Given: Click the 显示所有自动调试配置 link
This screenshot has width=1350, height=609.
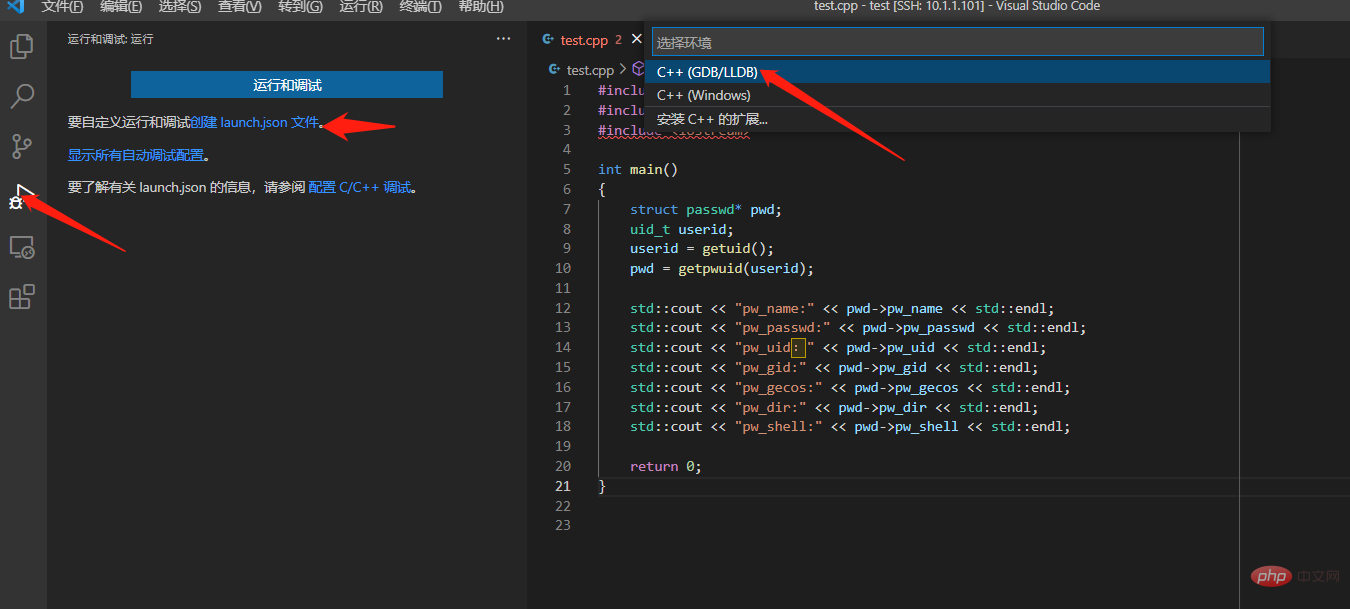Looking at the screenshot, I should click(136, 156).
